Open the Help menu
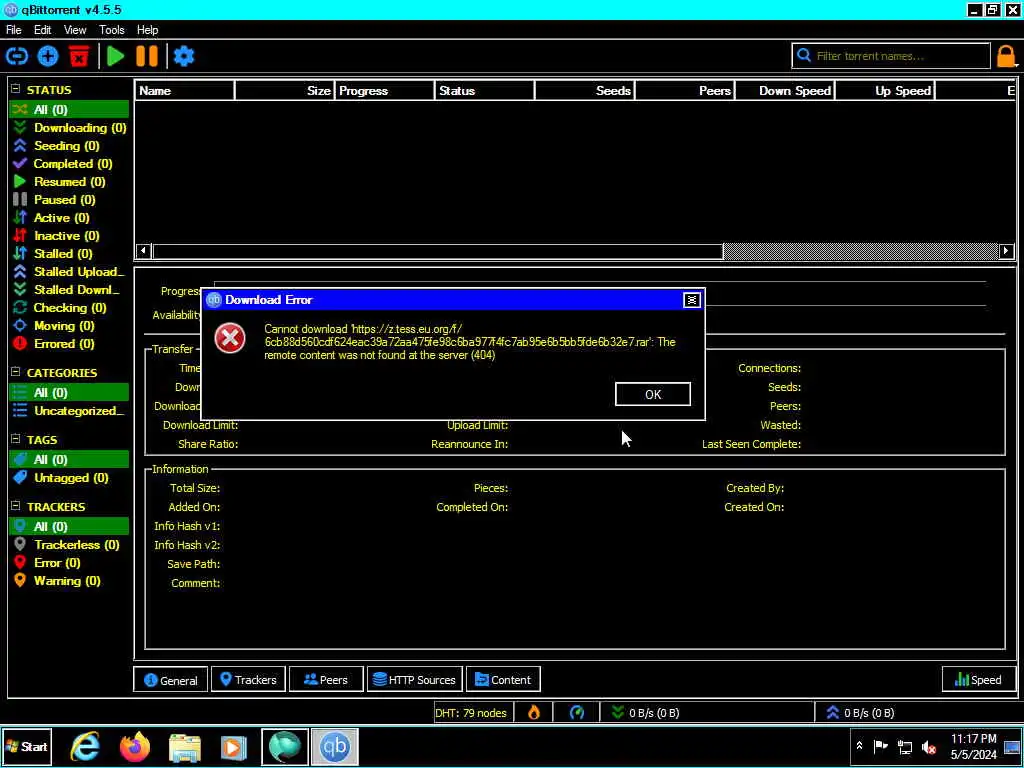This screenshot has height=768, width=1024. (148, 30)
